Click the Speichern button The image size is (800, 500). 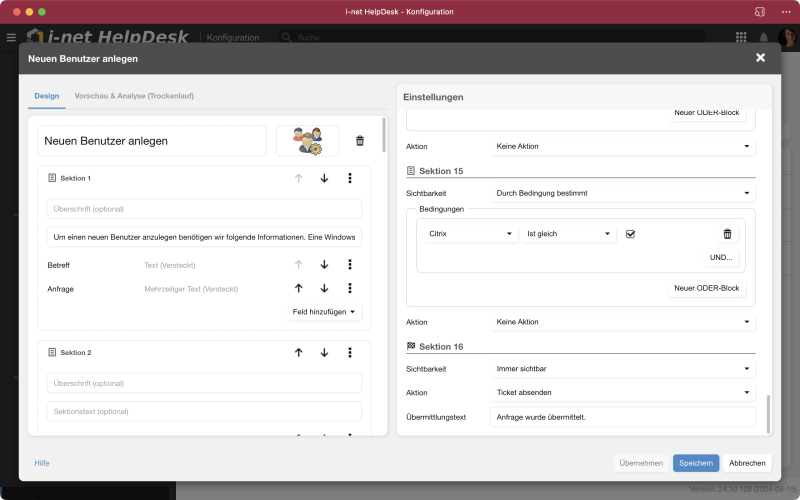point(695,463)
